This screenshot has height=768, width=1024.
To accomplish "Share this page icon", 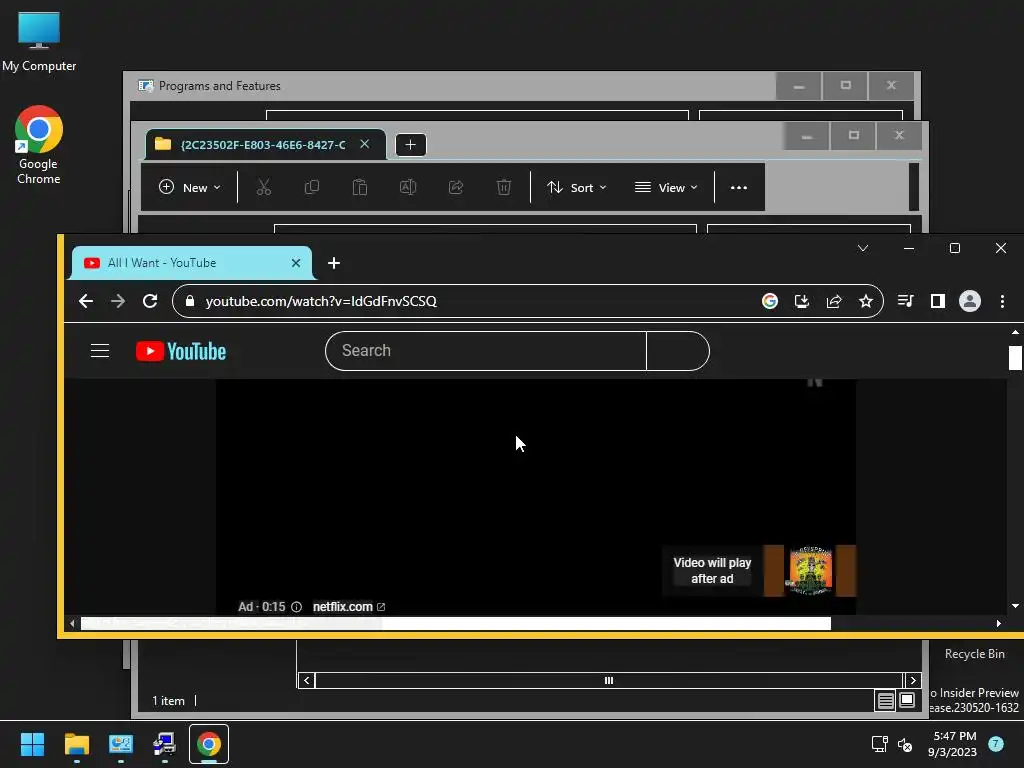I will pyautogui.click(x=834, y=301).
